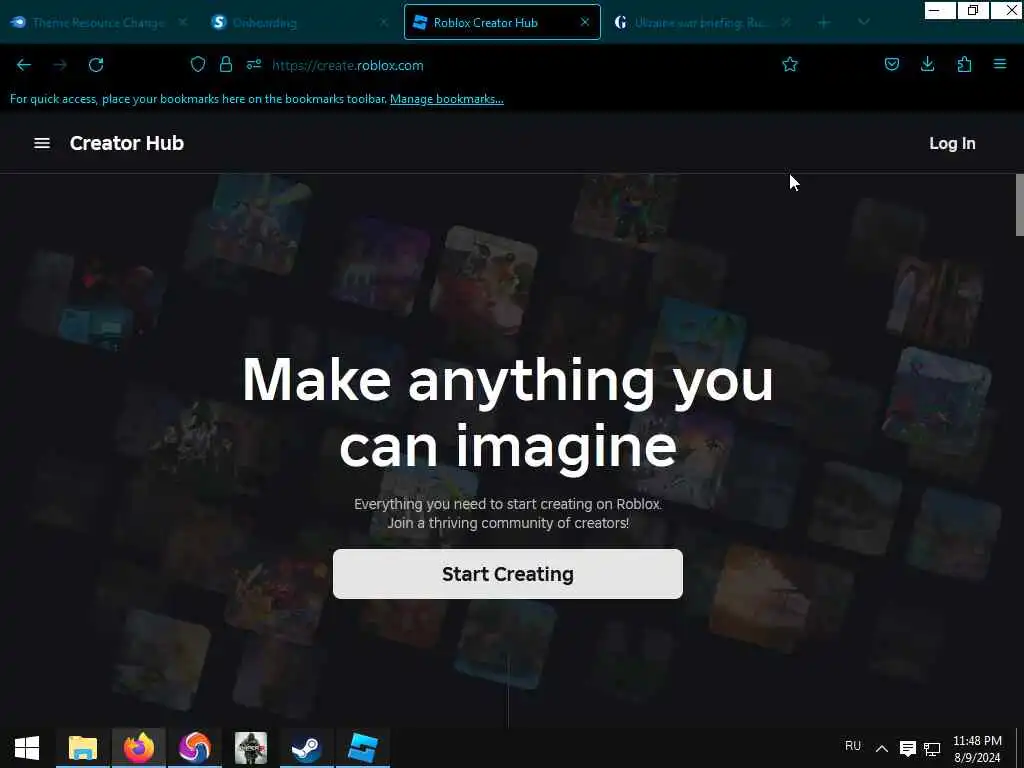The width and height of the screenshot is (1024, 768).
Task: Open the Extensions menu
Action: point(964,64)
